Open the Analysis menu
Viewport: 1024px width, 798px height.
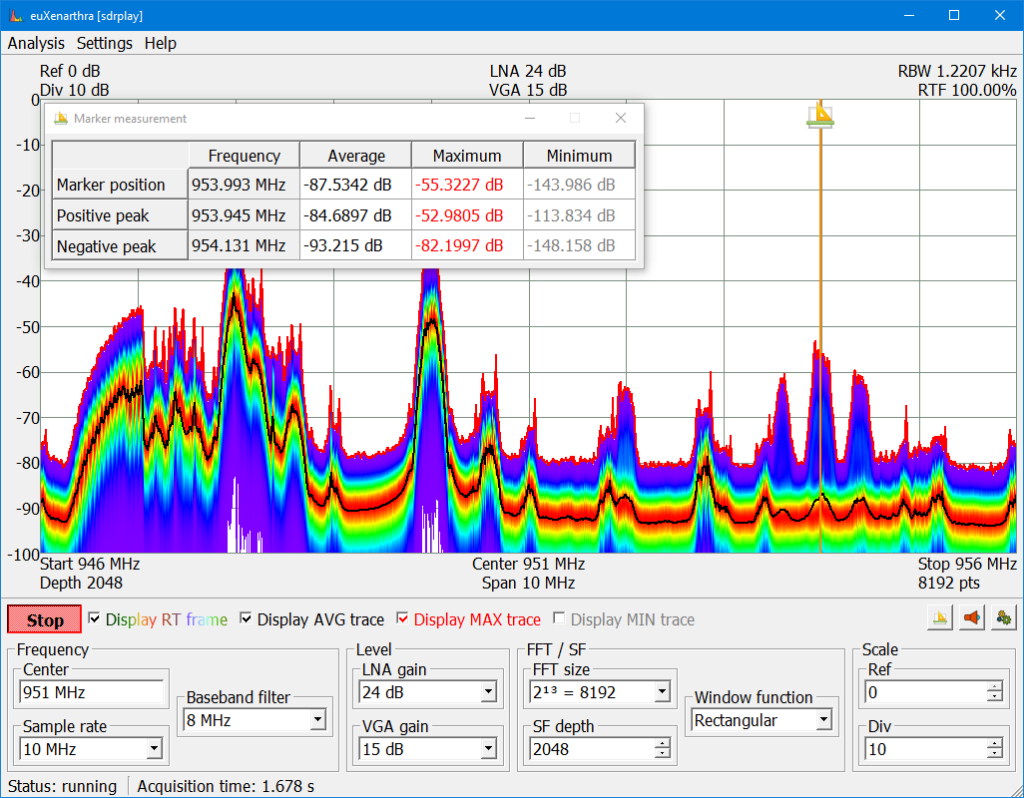36,43
